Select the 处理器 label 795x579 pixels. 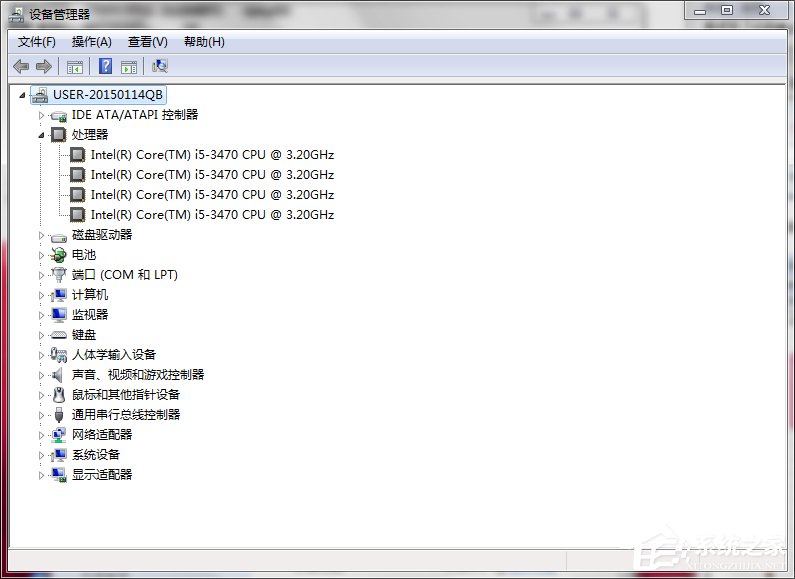[x=90, y=134]
